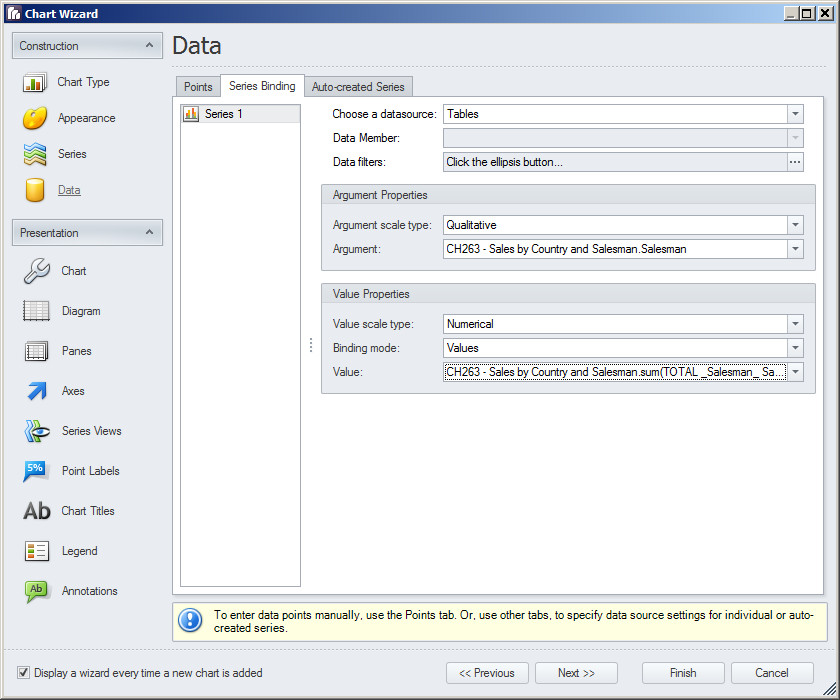Click the Series 1 bar chart icon
The image size is (840, 700).
pyautogui.click(x=191, y=114)
